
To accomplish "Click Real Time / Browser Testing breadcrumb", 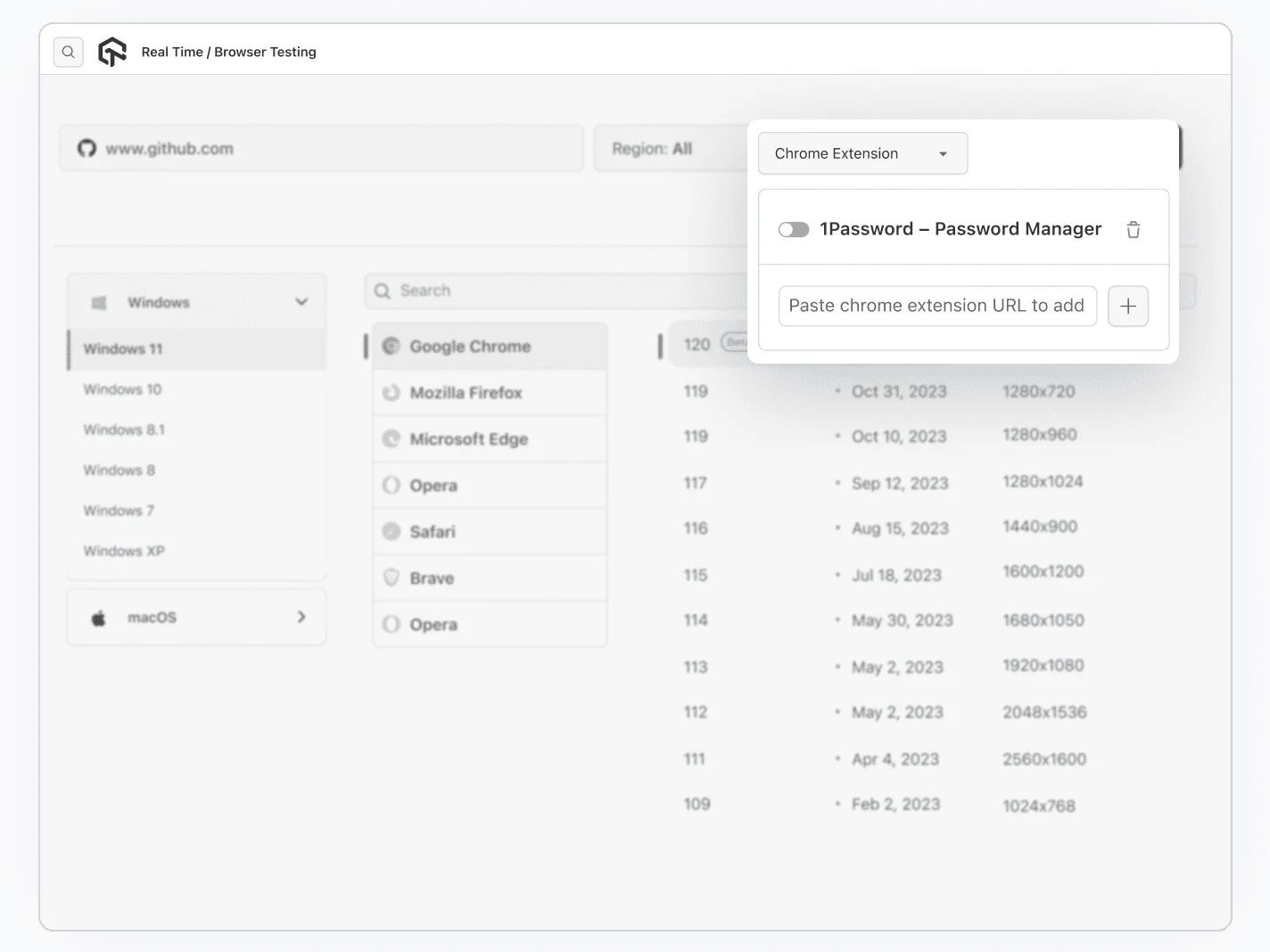I will (228, 52).
